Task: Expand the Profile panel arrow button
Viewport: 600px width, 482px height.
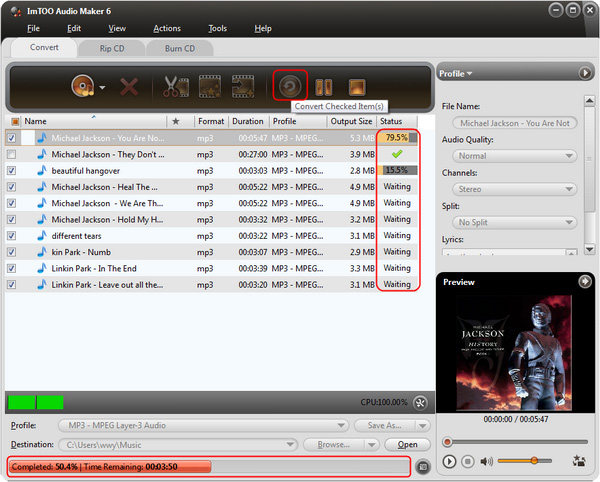Action: [x=585, y=73]
